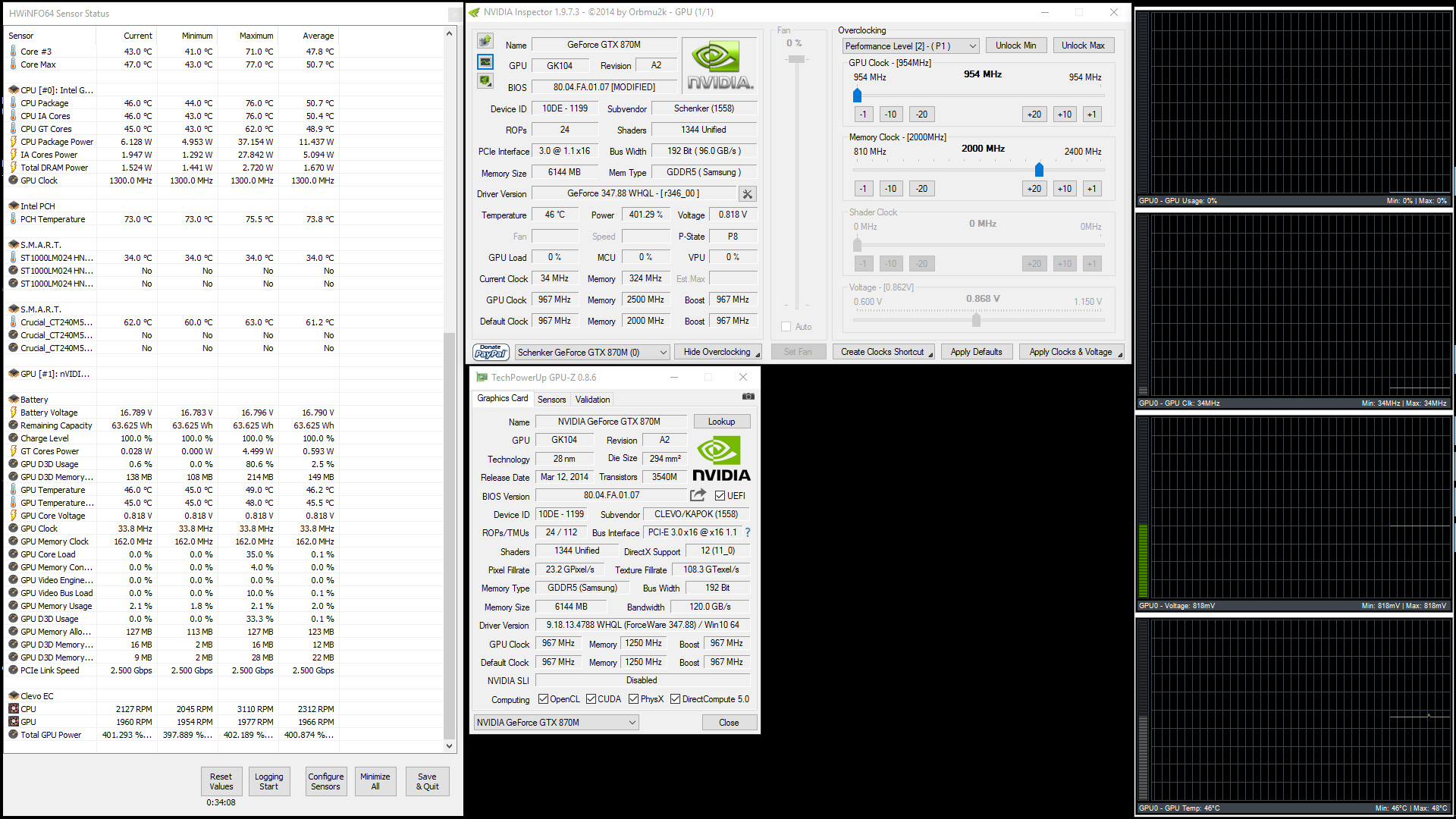Click the Unlock Min button
1456x819 pixels.
1016,45
